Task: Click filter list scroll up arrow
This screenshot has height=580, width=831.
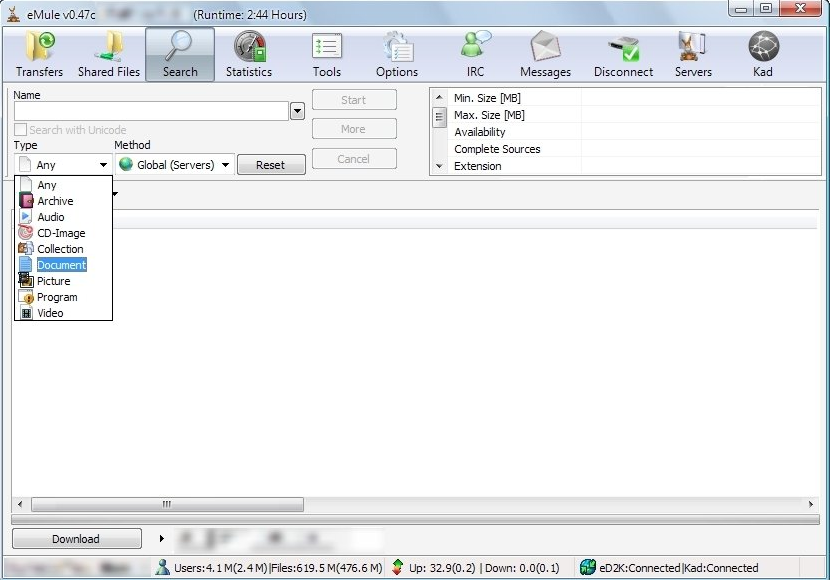Action: [x=439, y=97]
